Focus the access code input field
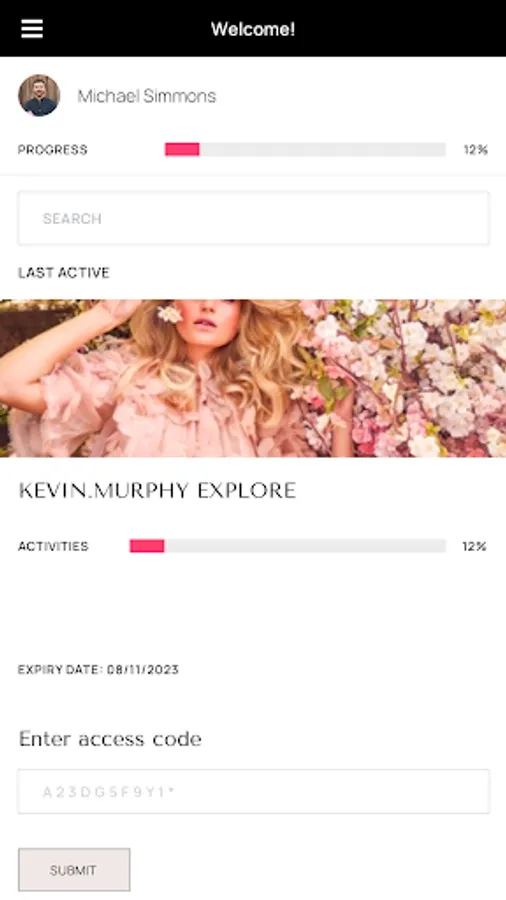Screen dimensions: 506x900 pyautogui.click(x=254, y=792)
